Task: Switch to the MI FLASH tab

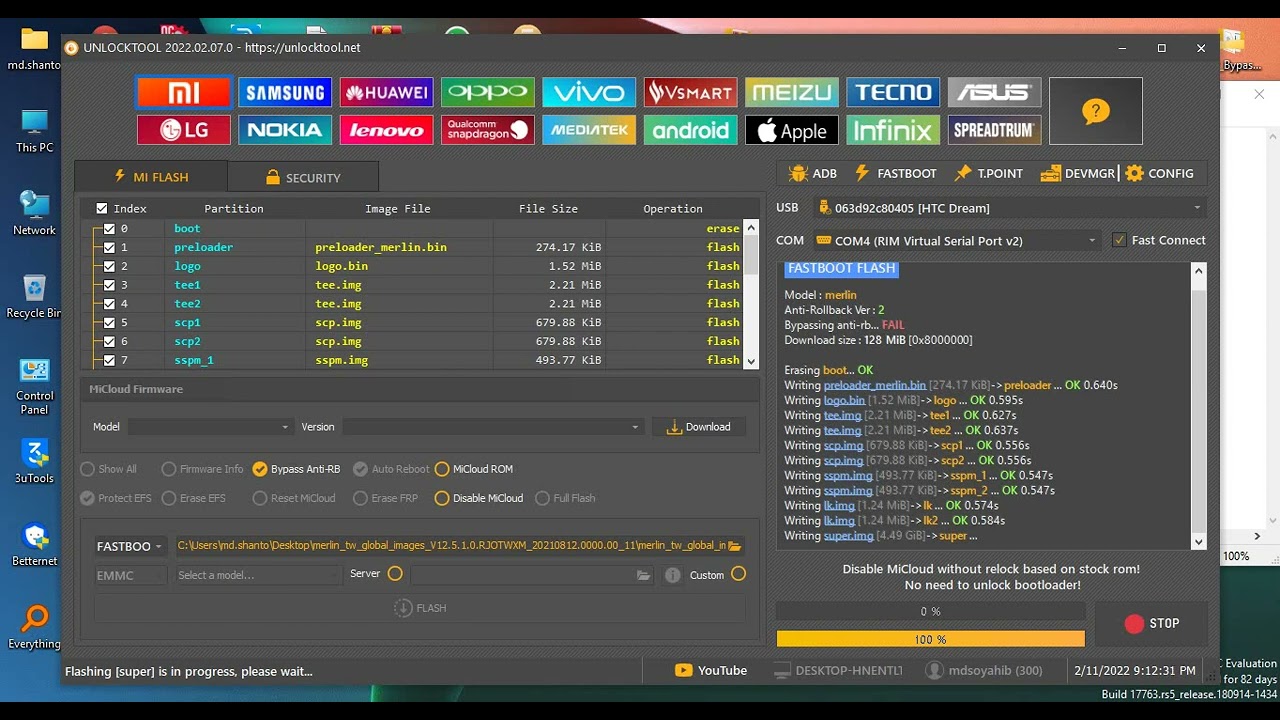Action: (x=150, y=177)
